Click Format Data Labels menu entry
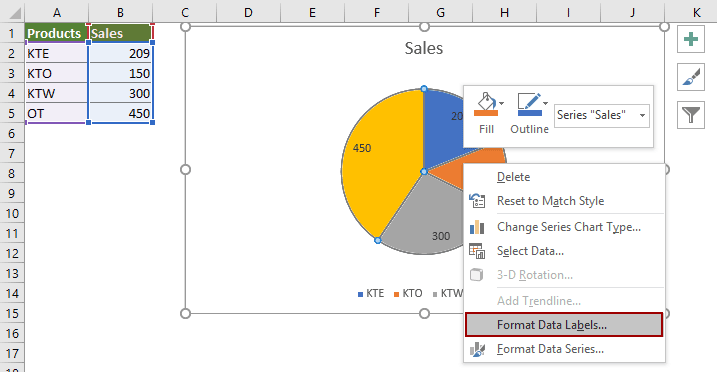The width and height of the screenshot is (717, 372). pyautogui.click(x=564, y=325)
